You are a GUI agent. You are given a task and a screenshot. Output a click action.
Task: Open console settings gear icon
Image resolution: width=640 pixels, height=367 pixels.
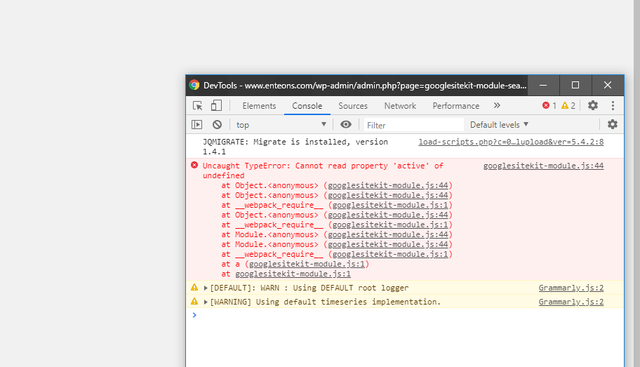tap(612, 125)
